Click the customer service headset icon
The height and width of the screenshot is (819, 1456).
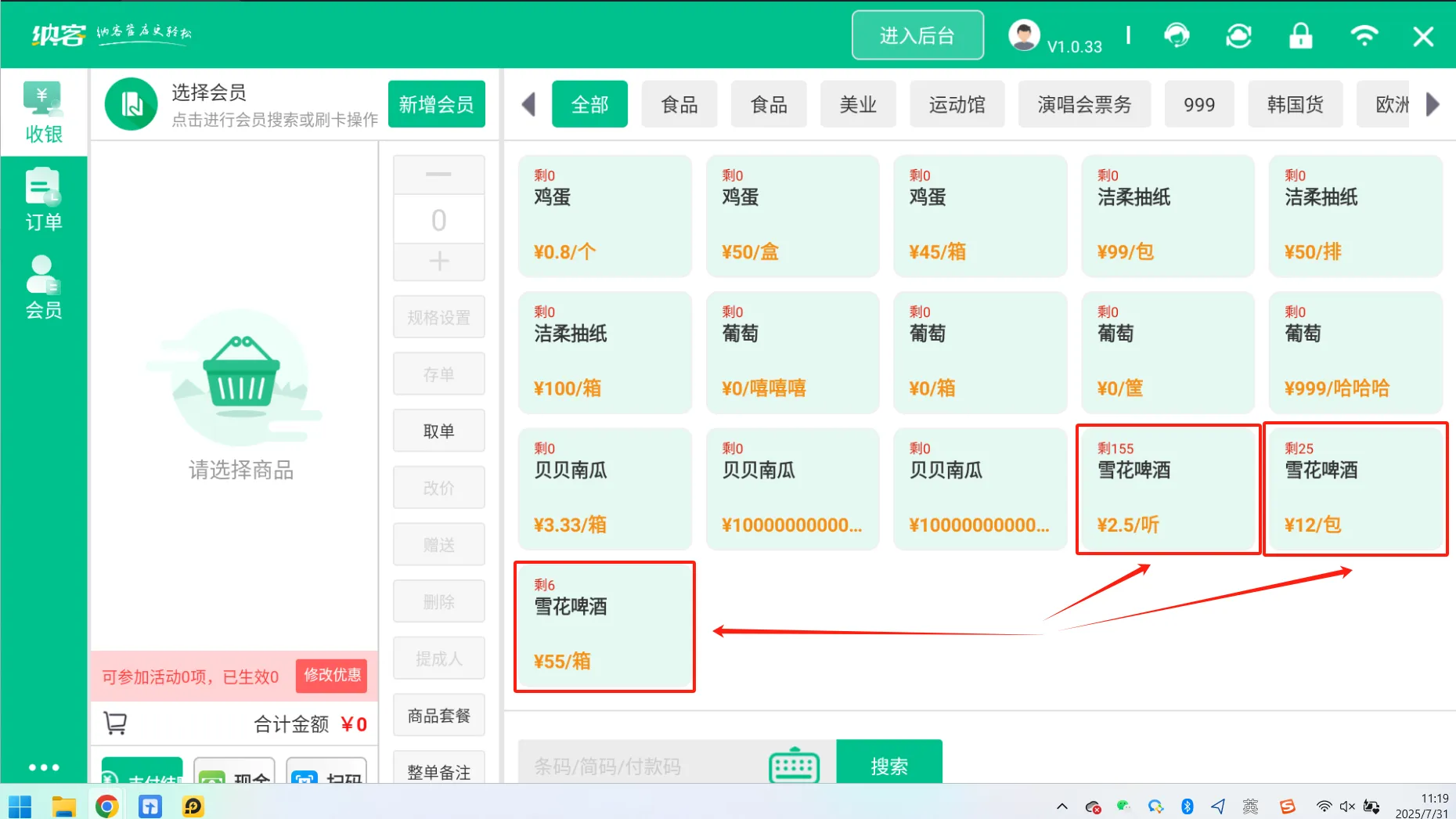point(1177,35)
